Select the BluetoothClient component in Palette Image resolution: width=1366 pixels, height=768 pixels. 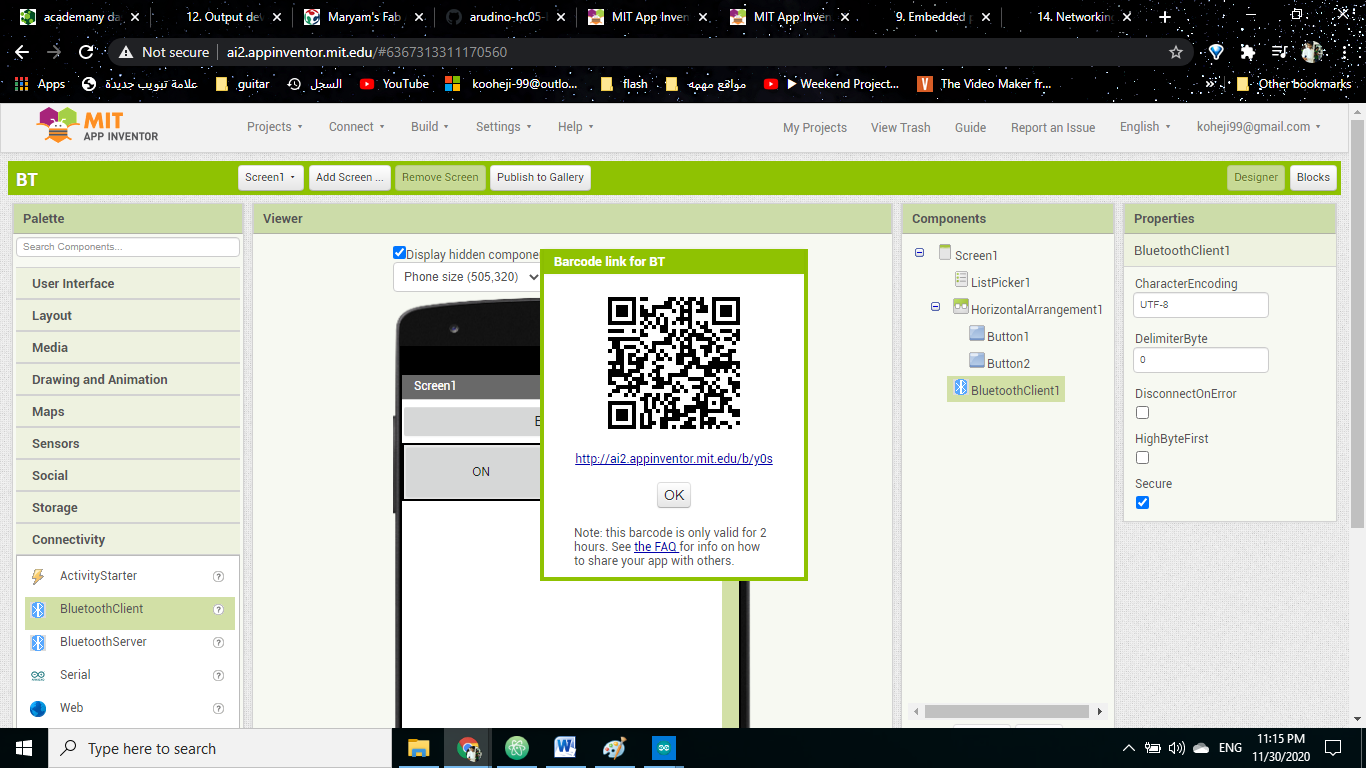click(100, 609)
